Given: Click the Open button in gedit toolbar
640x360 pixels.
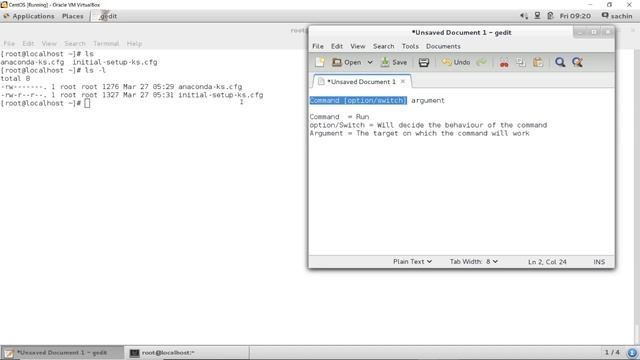Looking at the screenshot, I should pos(347,62).
